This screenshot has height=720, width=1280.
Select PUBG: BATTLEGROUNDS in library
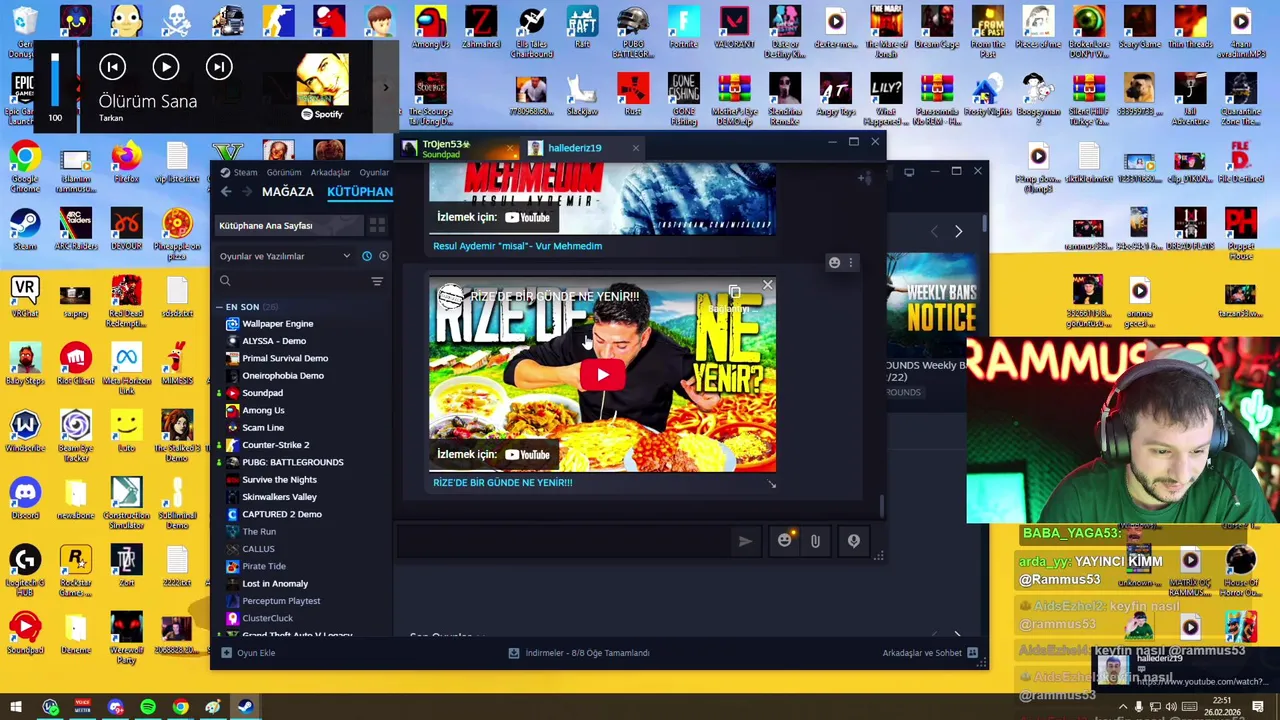pos(292,462)
